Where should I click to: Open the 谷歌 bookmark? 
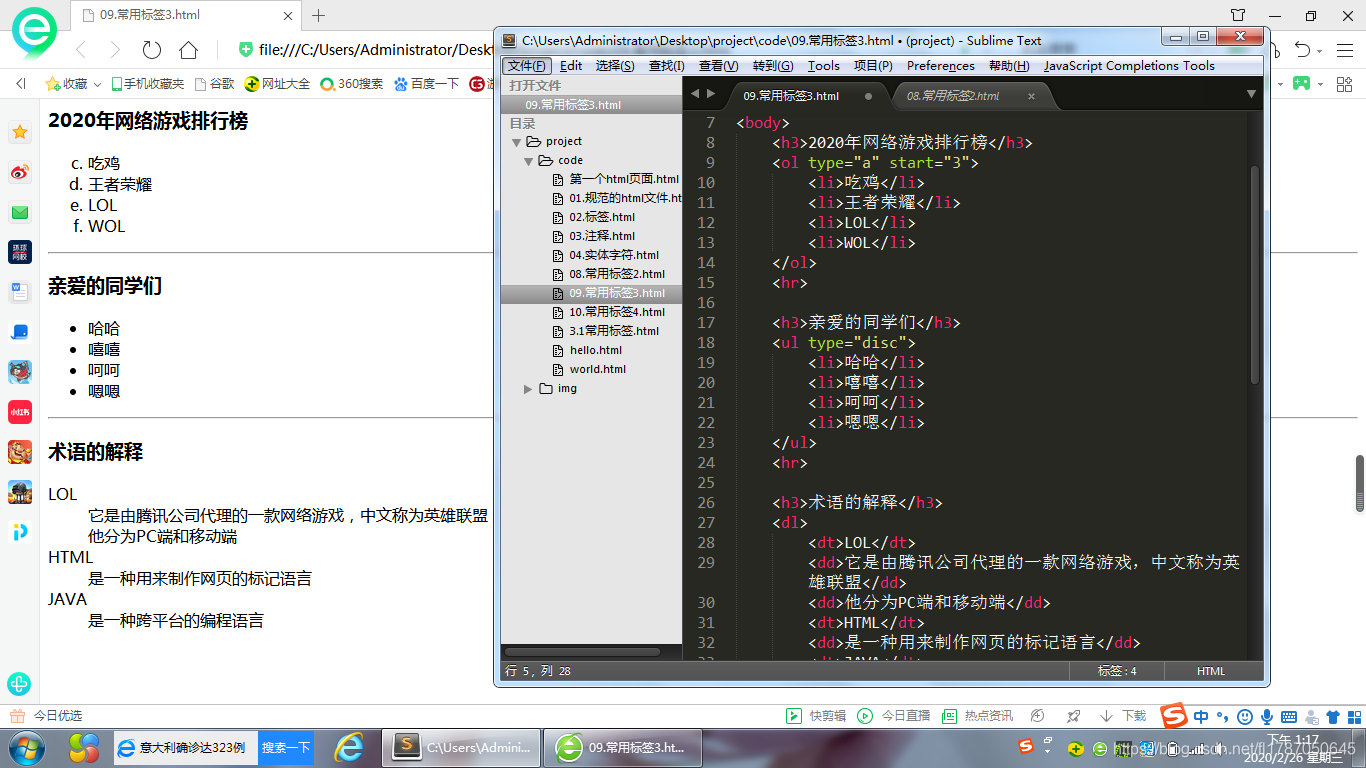[214, 84]
